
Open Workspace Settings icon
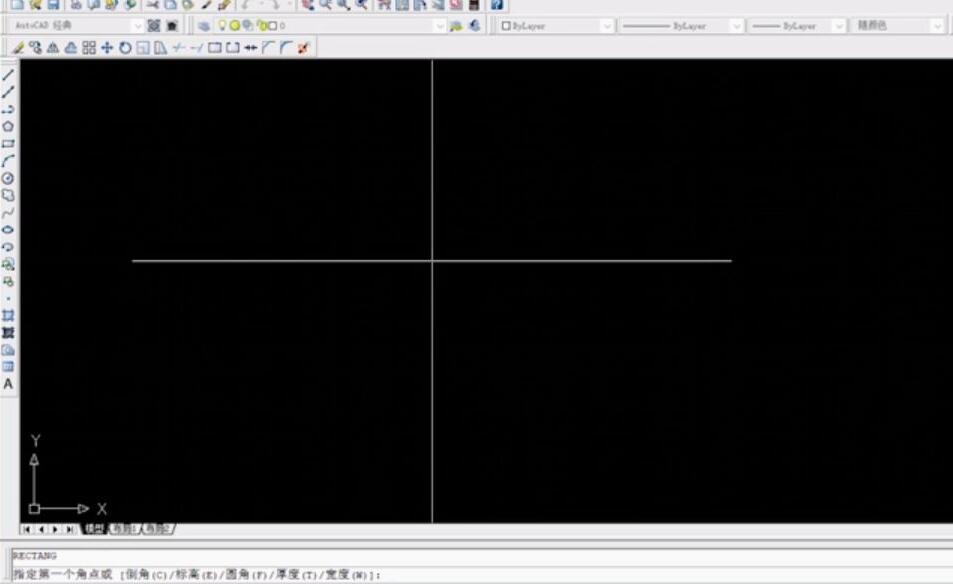point(154,26)
